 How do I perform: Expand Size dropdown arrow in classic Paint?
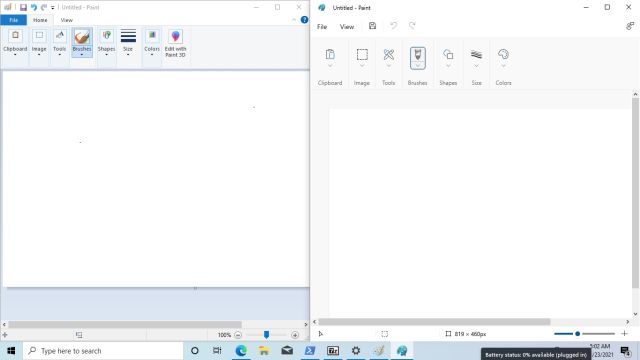[x=128, y=55]
